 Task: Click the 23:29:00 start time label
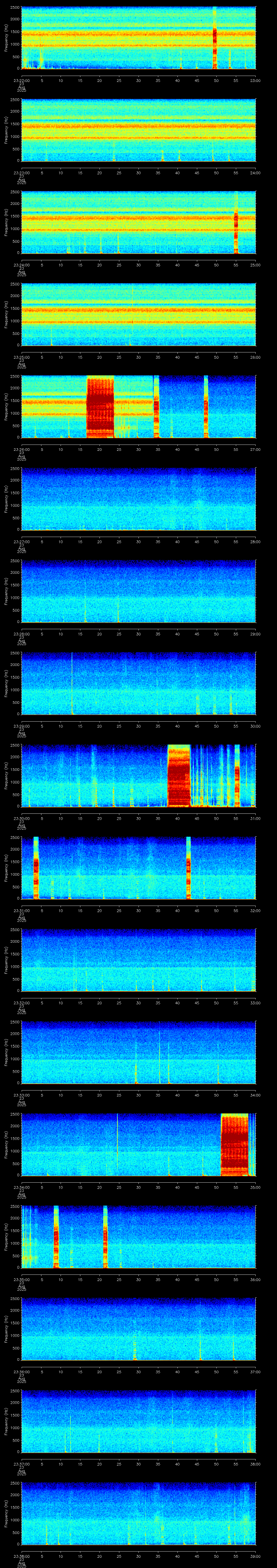click(x=21, y=727)
